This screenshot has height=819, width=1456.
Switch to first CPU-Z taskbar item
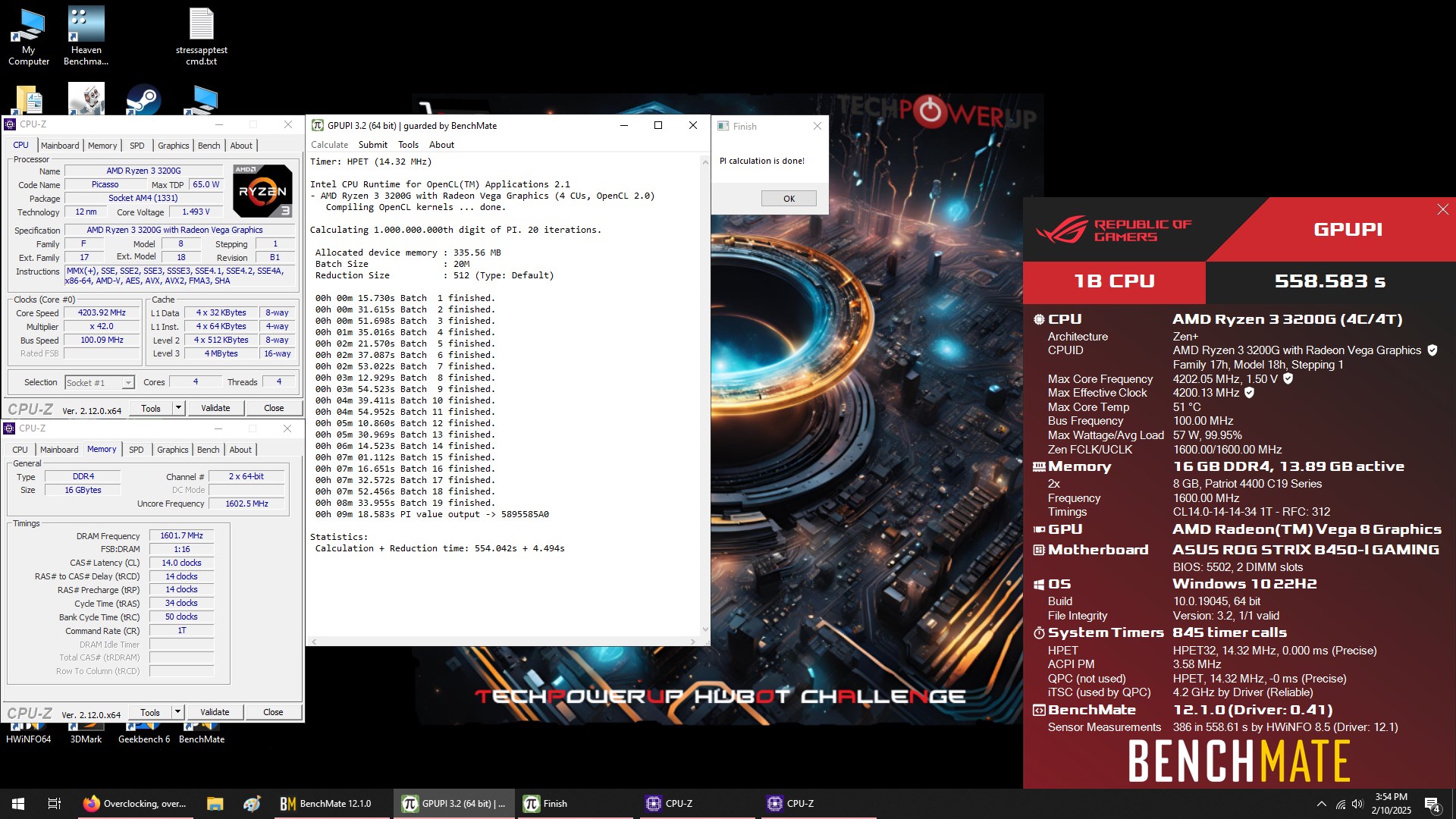[x=698, y=804]
